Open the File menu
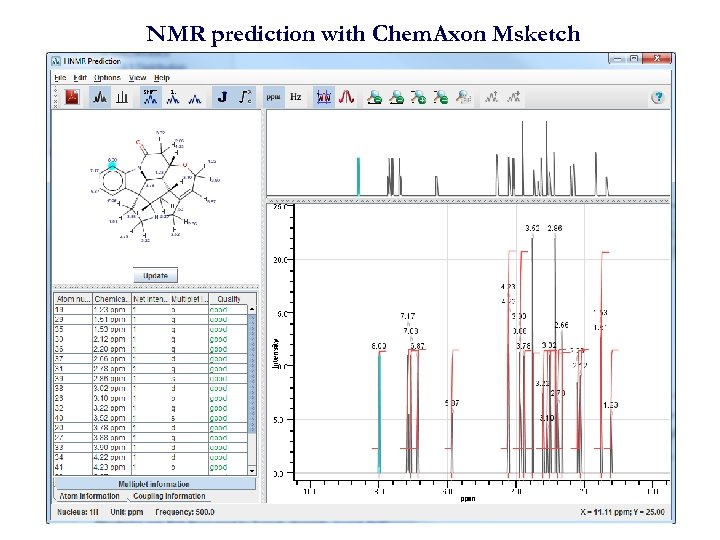The height and width of the screenshot is (540, 720). point(60,78)
